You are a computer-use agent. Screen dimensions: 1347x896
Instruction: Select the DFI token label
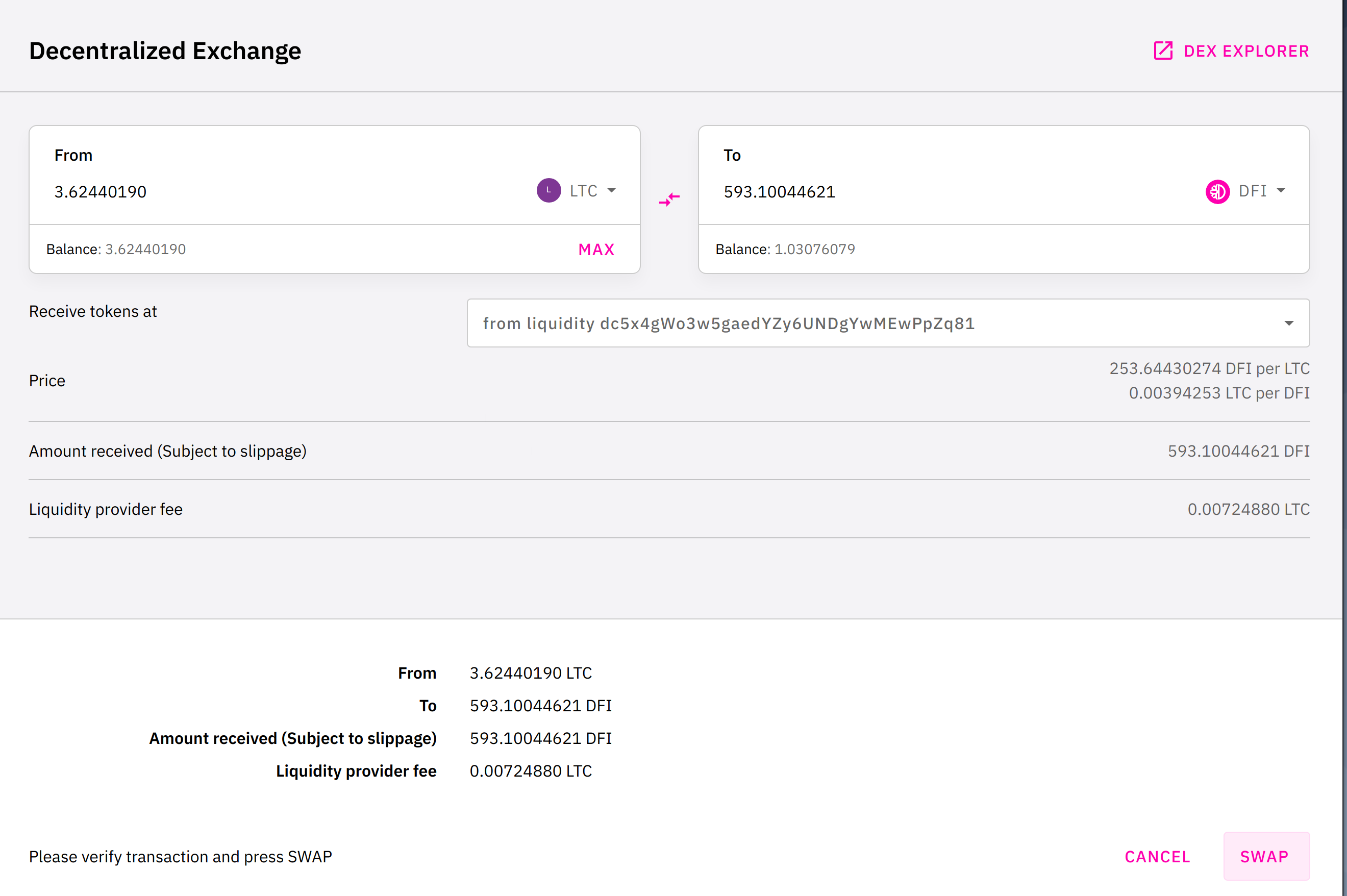pos(1253,191)
